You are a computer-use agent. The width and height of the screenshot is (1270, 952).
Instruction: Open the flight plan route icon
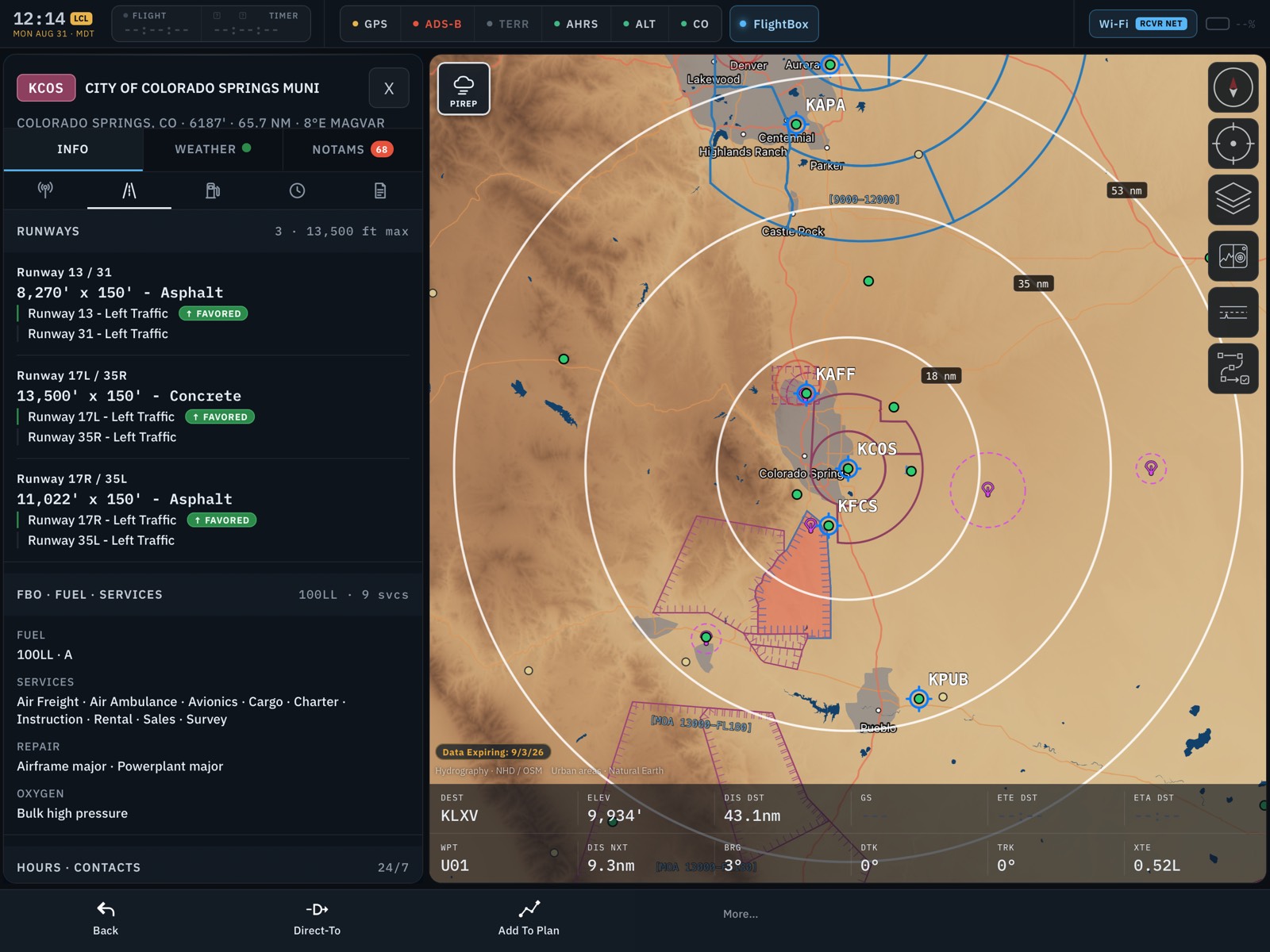[1233, 369]
